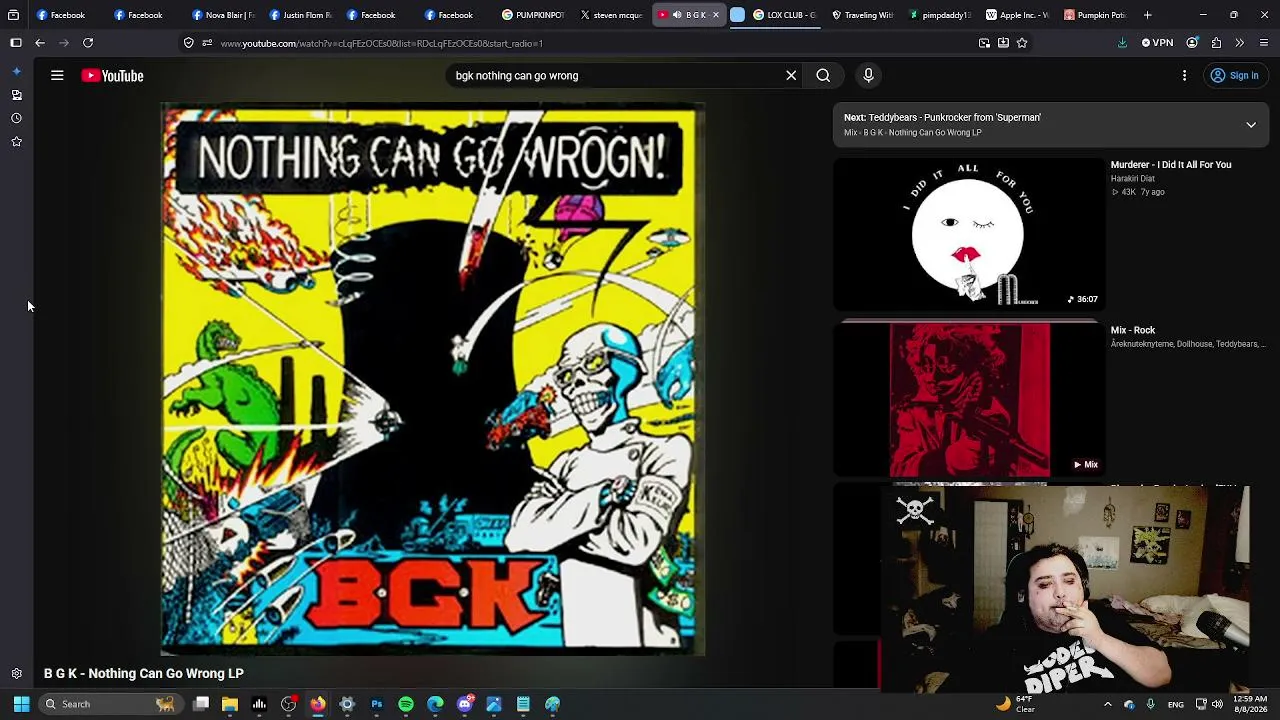Click the browser forward arrow
Screen dimensions: 1280x720
pyautogui.click(x=64, y=43)
